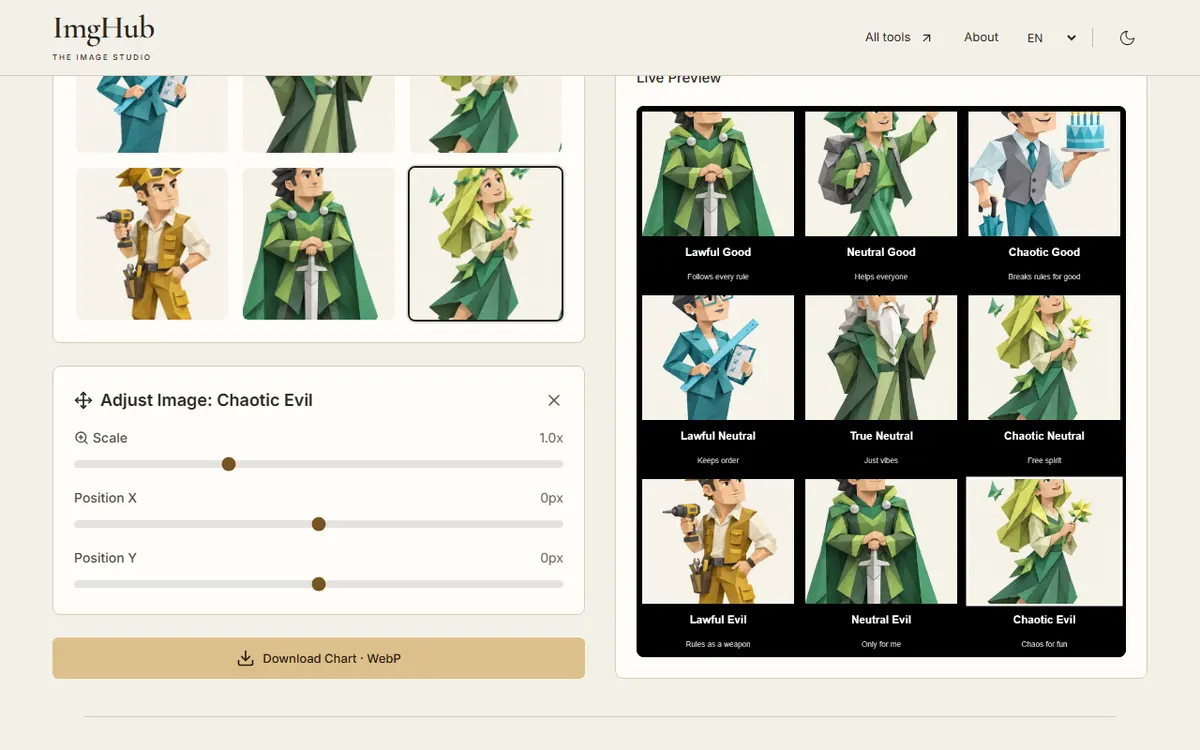The height and width of the screenshot is (750, 1200).
Task: Click the Lawful Good preview cell image
Action: coord(718,174)
